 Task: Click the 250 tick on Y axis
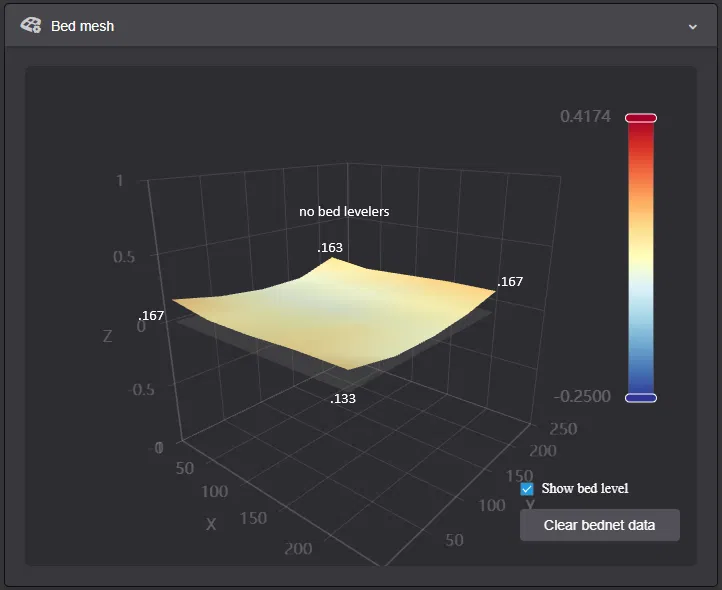point(563,429)
